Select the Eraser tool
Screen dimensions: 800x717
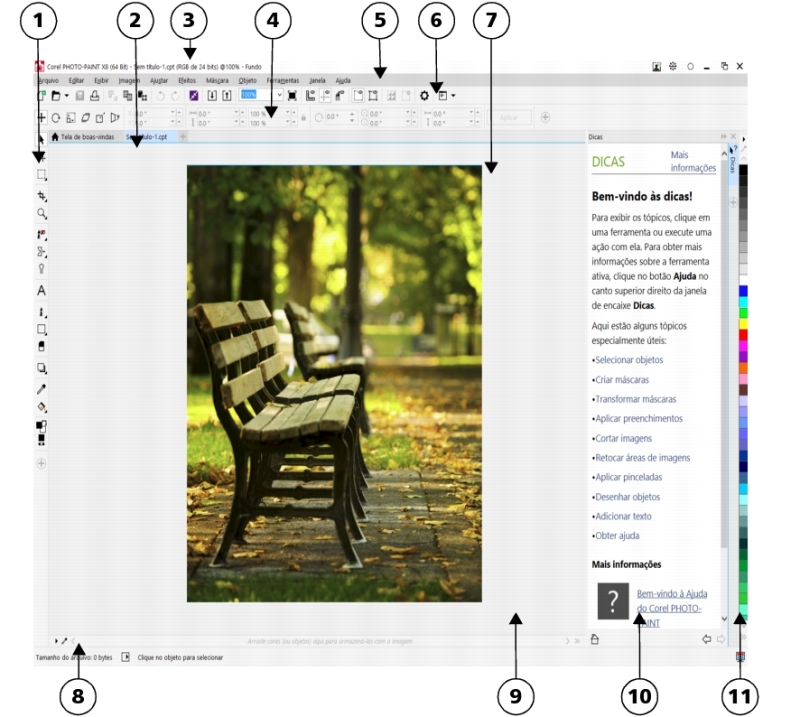[x=42, y=346]
